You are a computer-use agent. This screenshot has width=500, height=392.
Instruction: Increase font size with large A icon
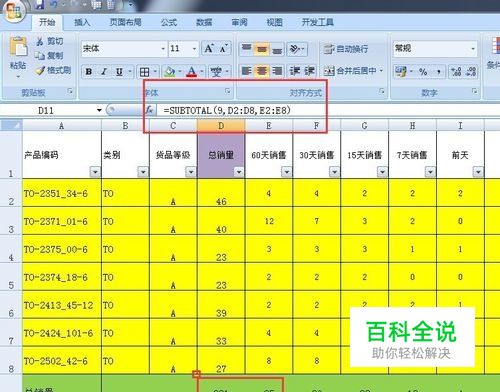209,49
